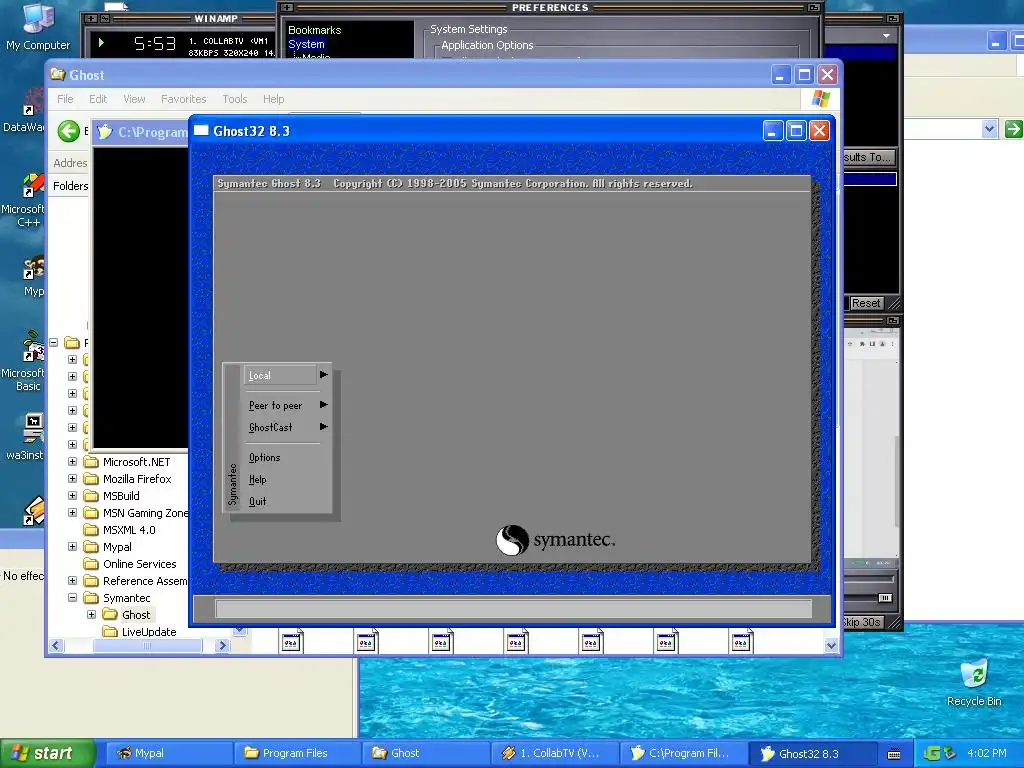Click the Reset button in background panel
This screenshot has width=1024, height=768.
coord(866,303)
